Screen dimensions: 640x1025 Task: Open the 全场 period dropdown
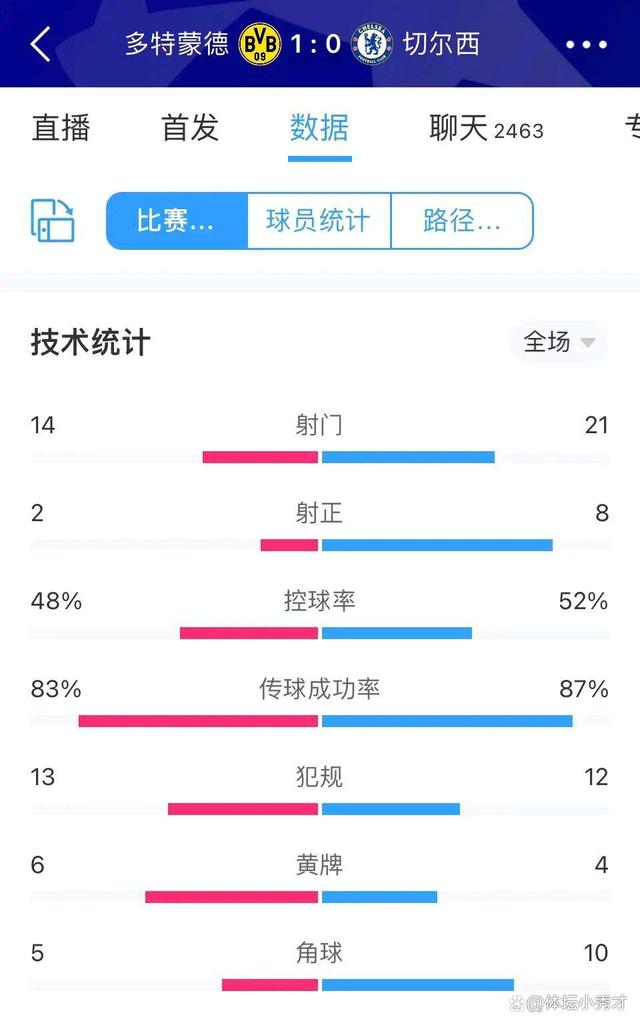coord(557,342)
